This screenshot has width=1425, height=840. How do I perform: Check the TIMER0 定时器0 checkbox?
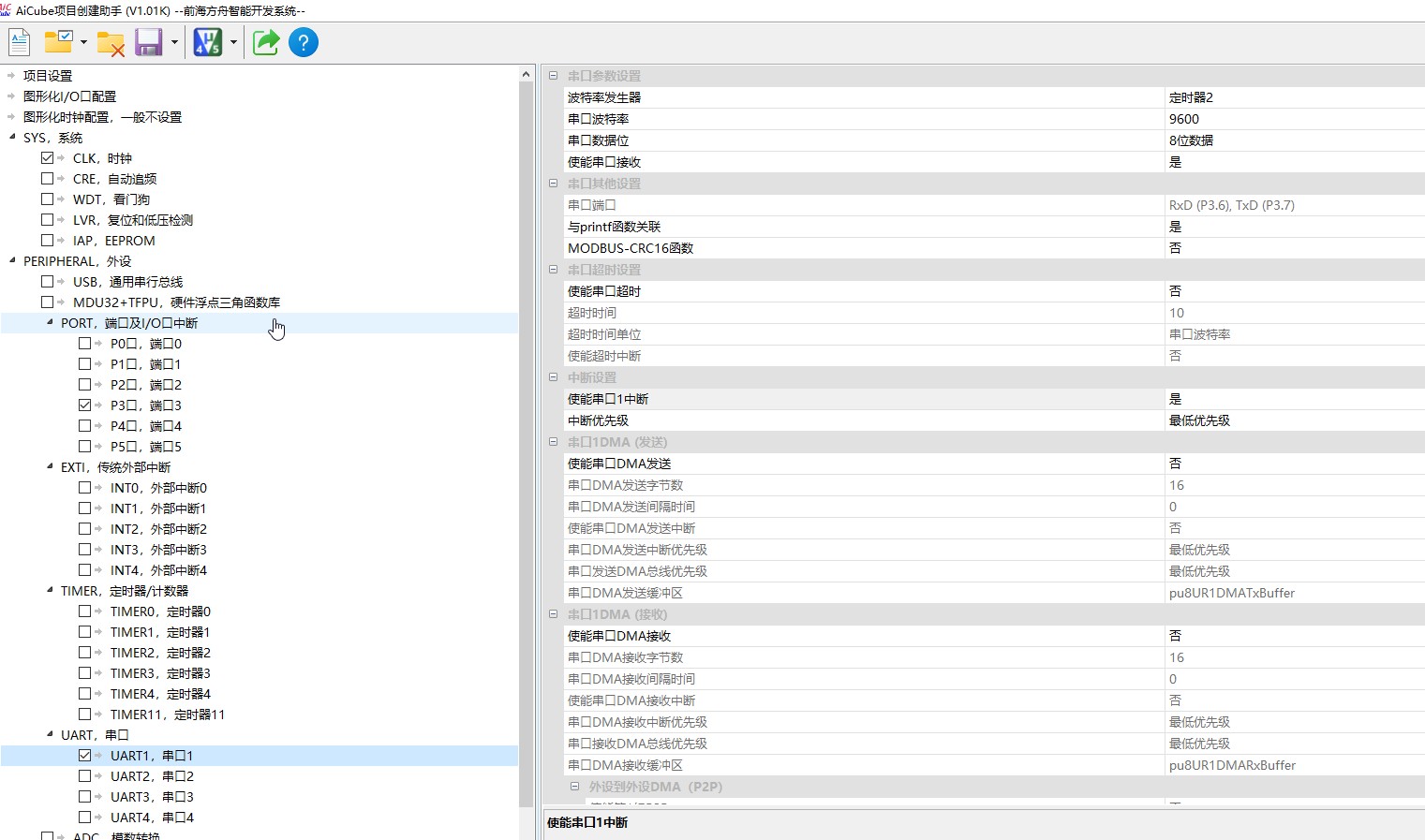(85, 612)
